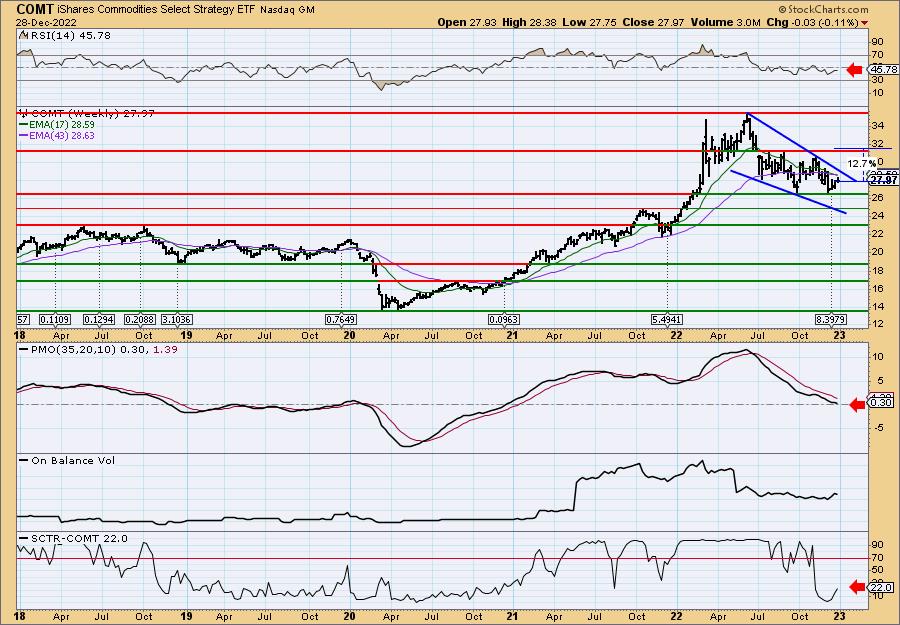
Task: Click the 0.1294 dividend label
Action: click(x=99, y=319)
